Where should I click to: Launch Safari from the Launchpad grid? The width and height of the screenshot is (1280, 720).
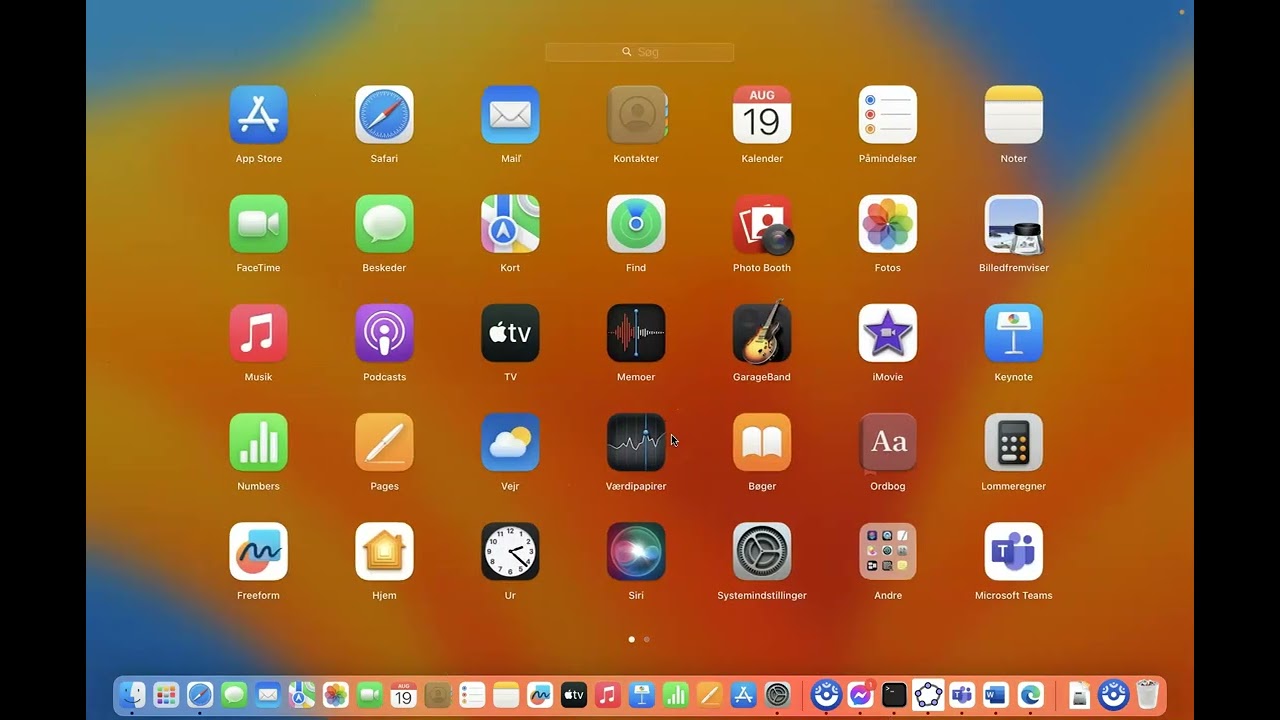384,115
